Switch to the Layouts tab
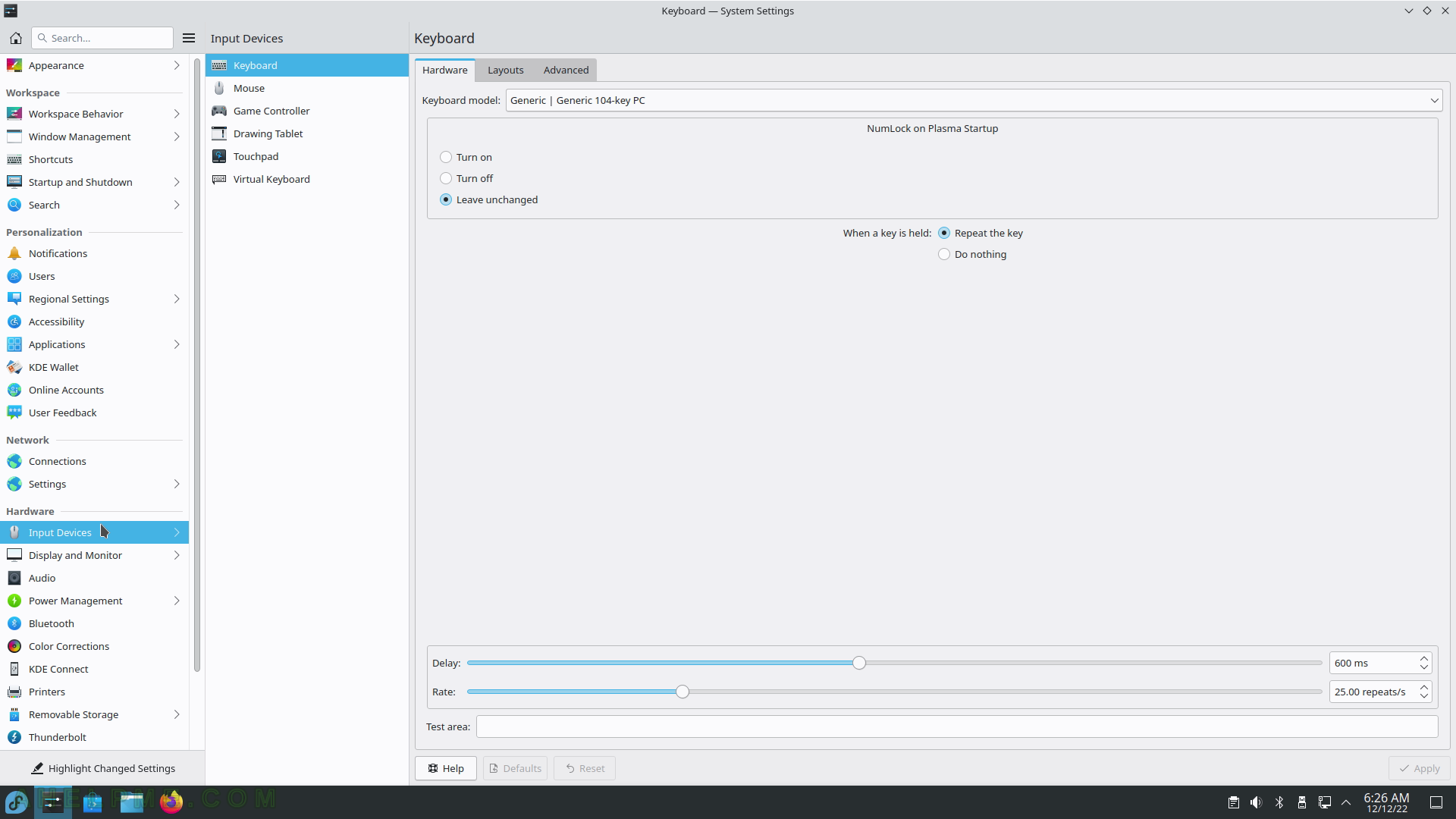1456x819 pixels. pos(505,70)
